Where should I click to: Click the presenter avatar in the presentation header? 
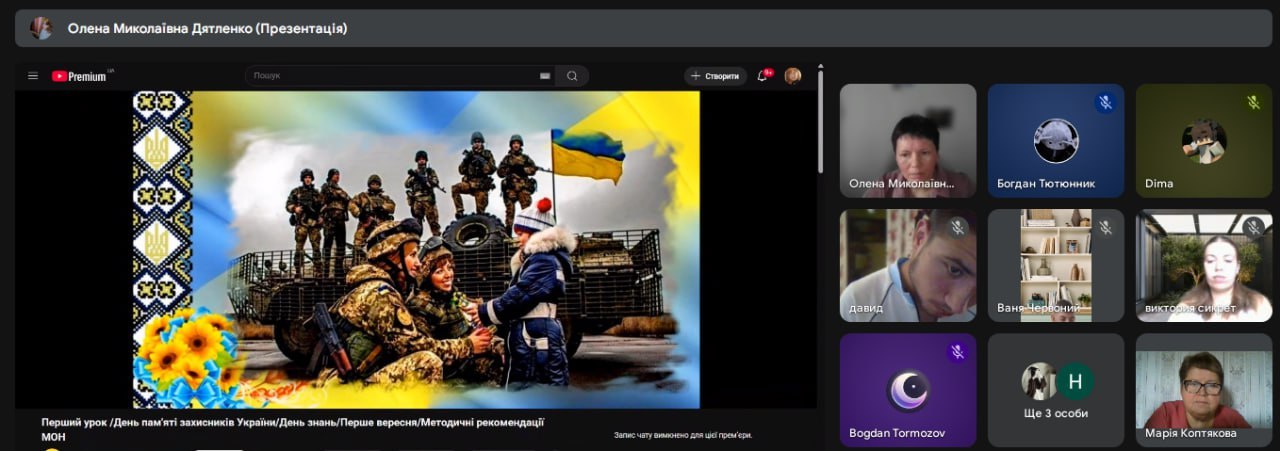(41, 28)
